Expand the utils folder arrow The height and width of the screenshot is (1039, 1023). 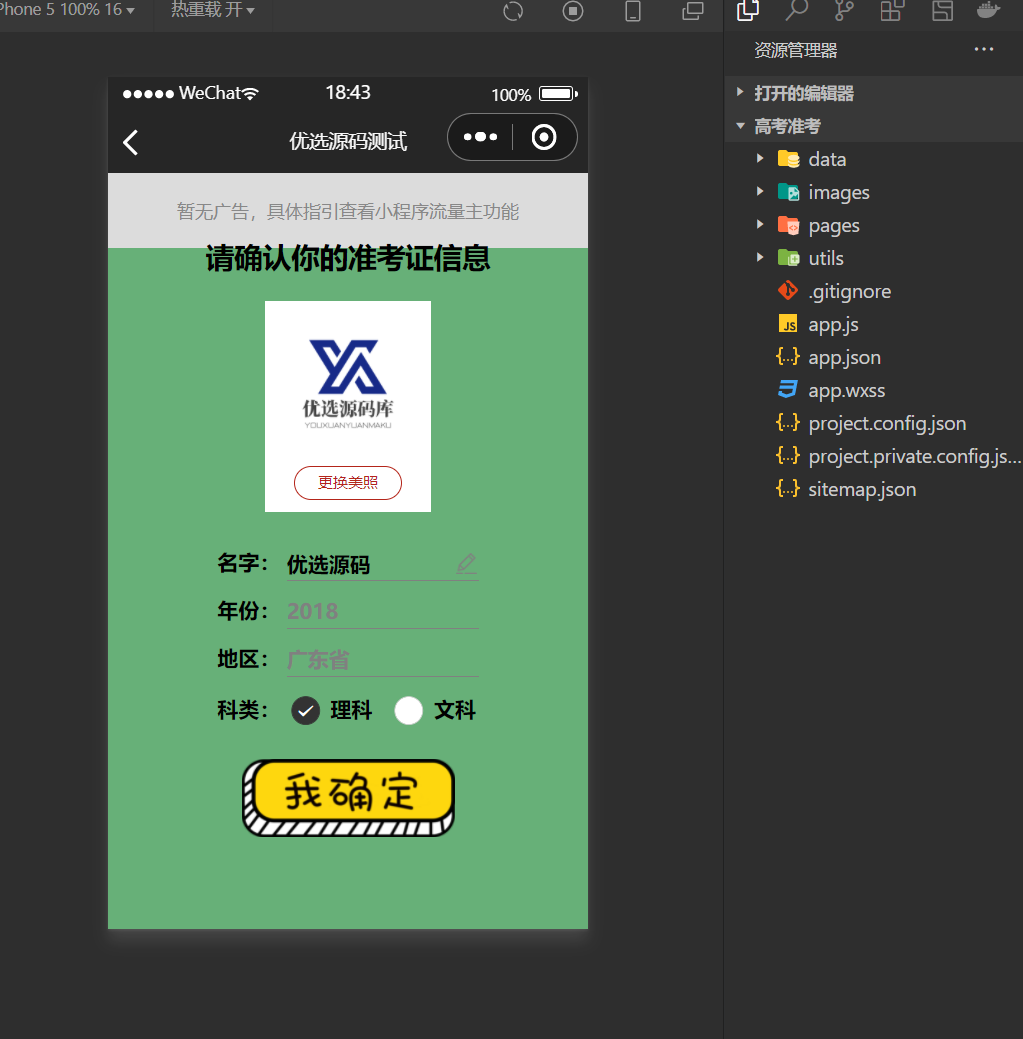coord(760,257)
